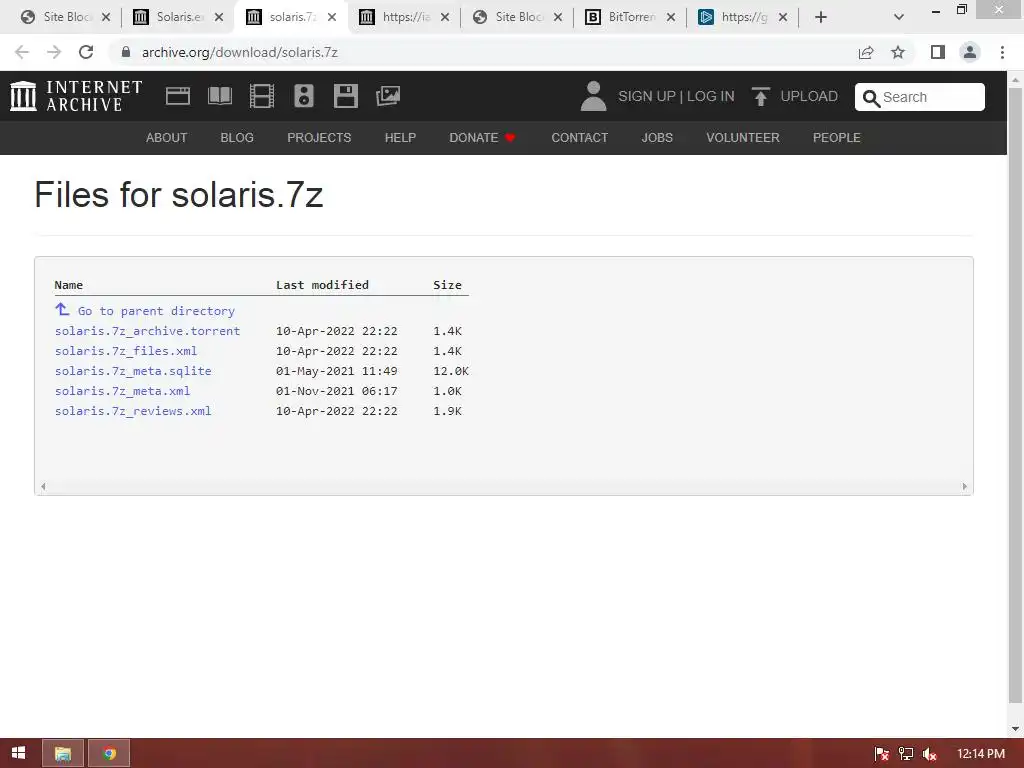Viewport: 1024px width, 768px height.
Task: Bookmark this page with the star
Action: [898, 52]
